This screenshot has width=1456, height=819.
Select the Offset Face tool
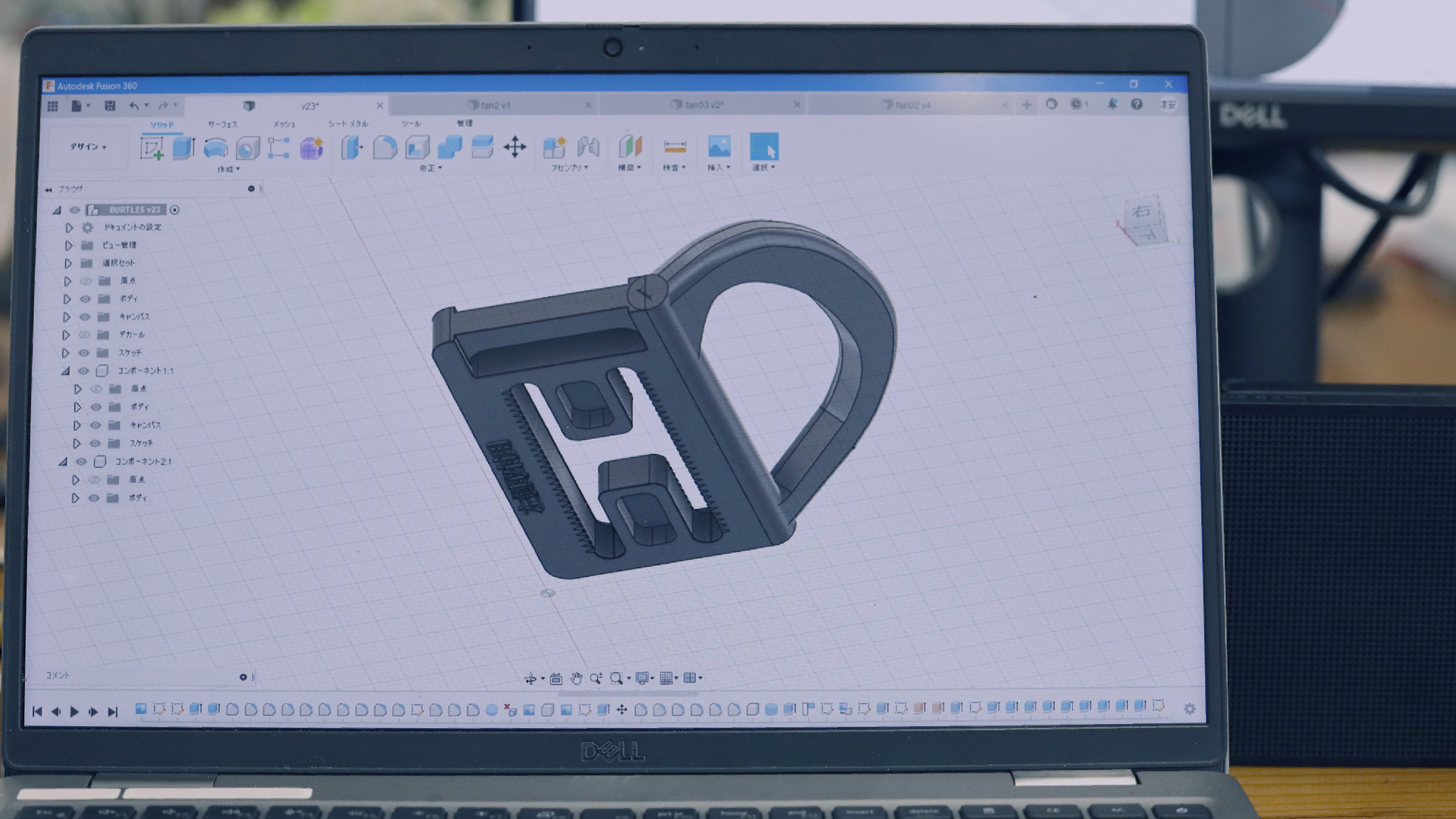(482, 147)
